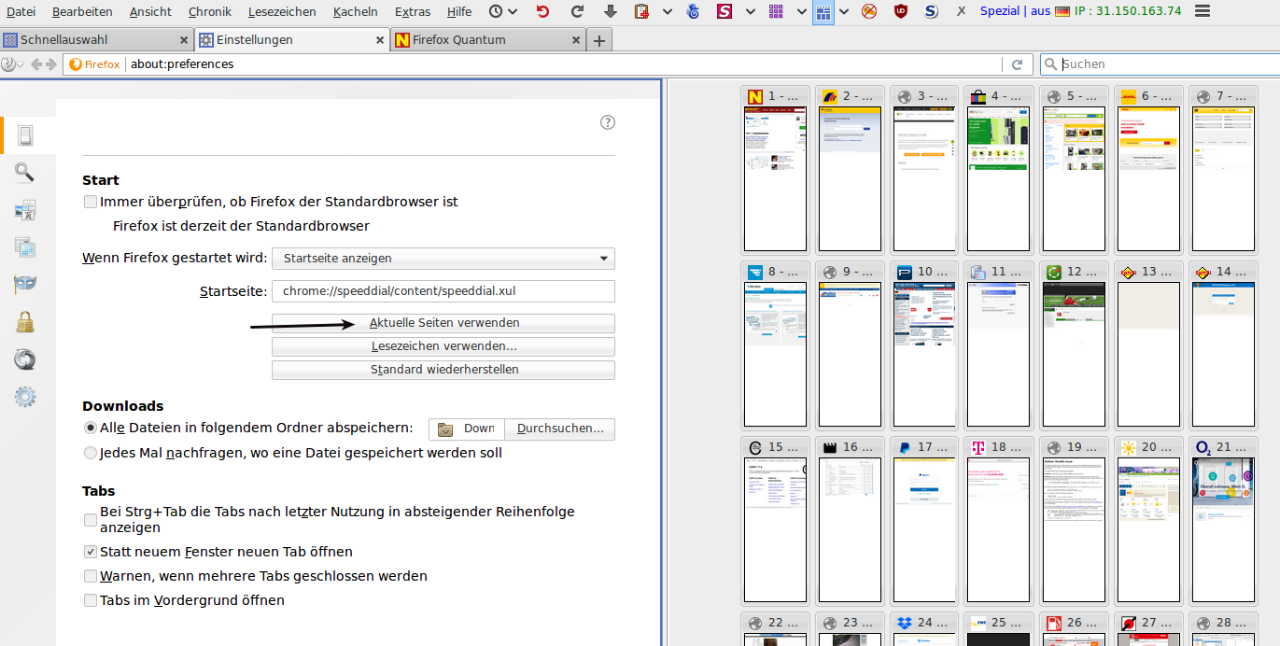Go forward with the right arrow
The height and width of the screenshot is (646, 1280).
tap(51, 64)
